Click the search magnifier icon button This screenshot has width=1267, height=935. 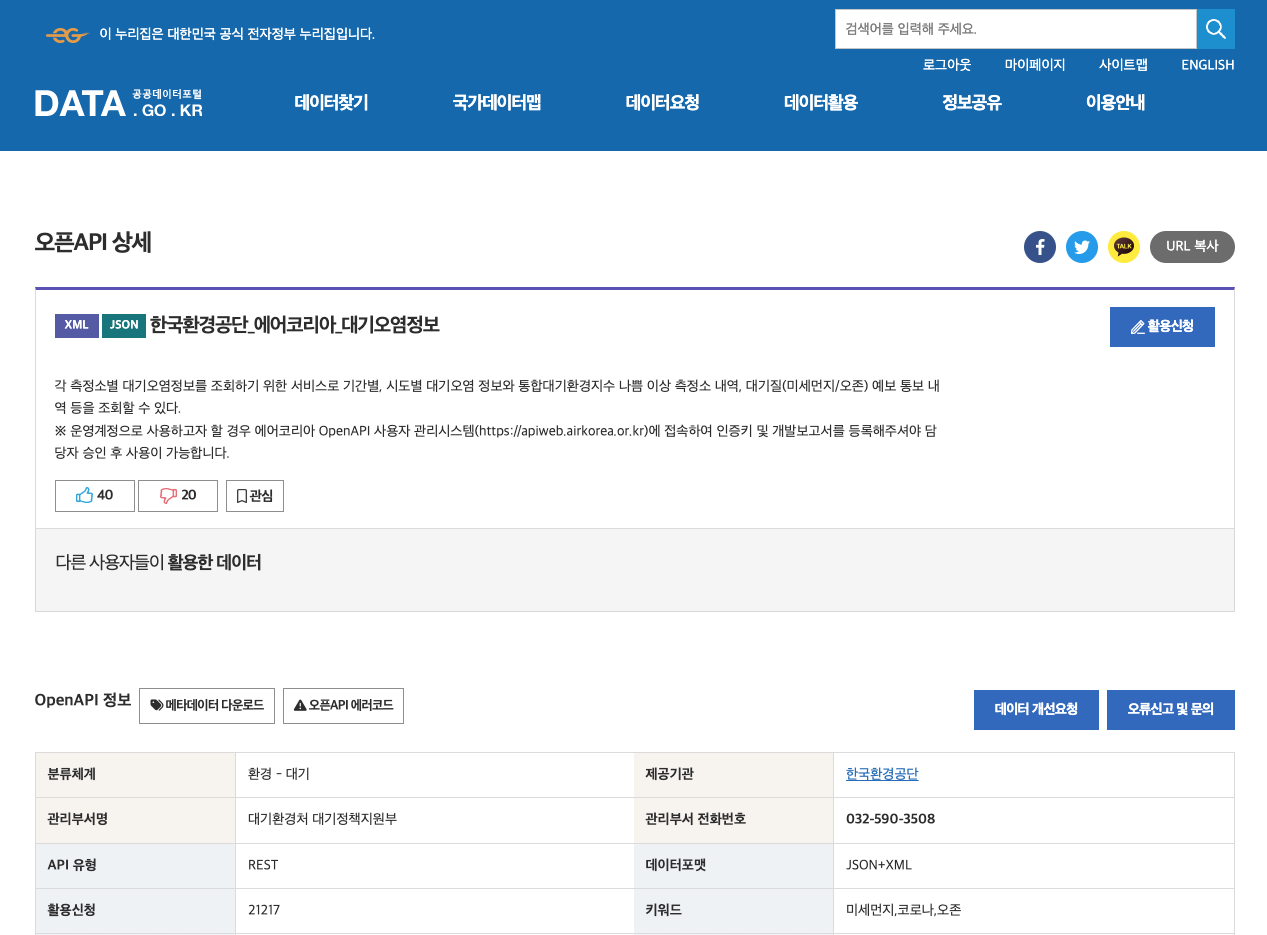(x=1216, y=29)
